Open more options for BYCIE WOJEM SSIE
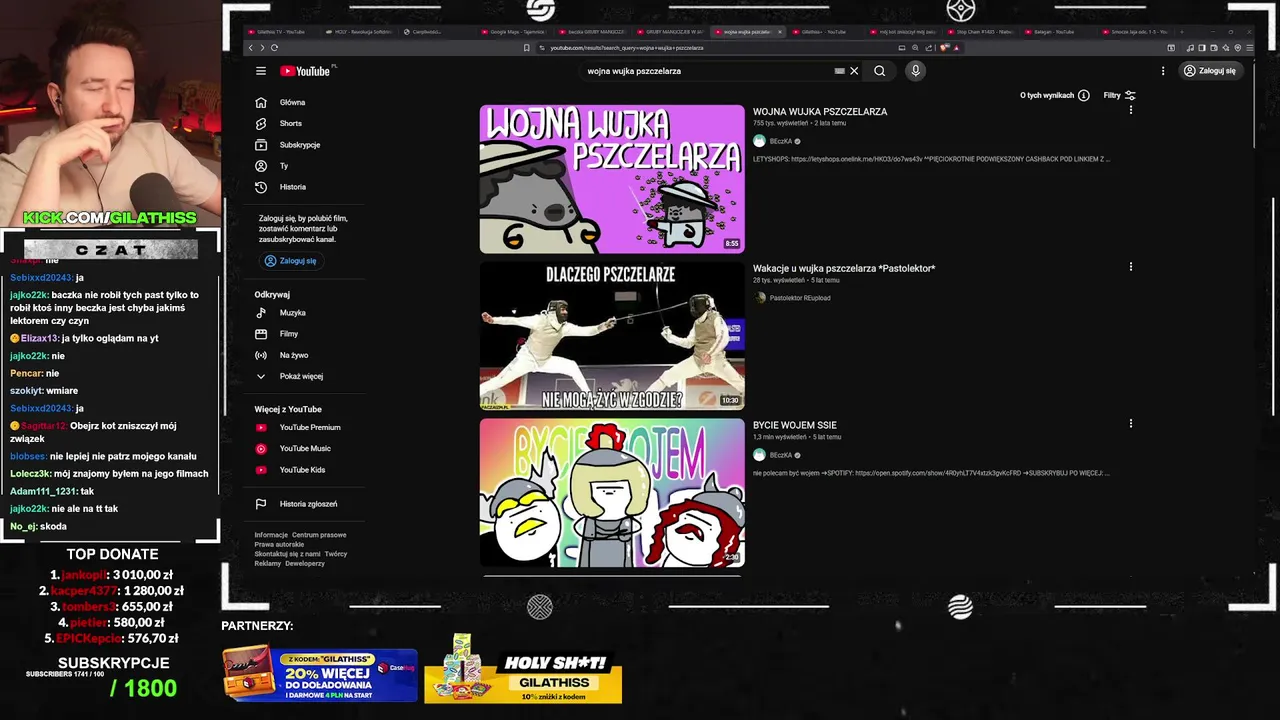 click(1131, 423)
